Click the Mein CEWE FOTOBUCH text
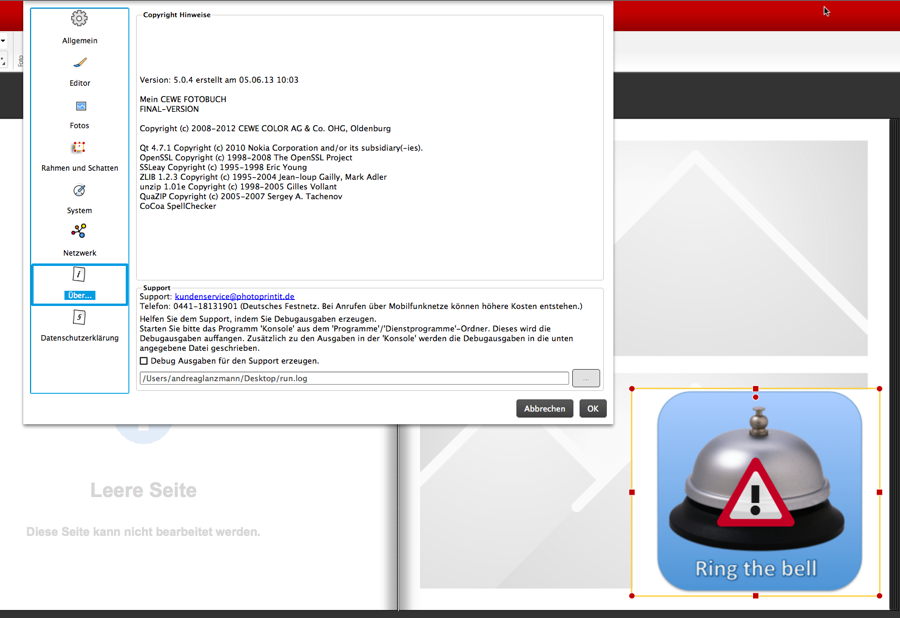Screen dimensions: 900x618 tap(183, 99)
